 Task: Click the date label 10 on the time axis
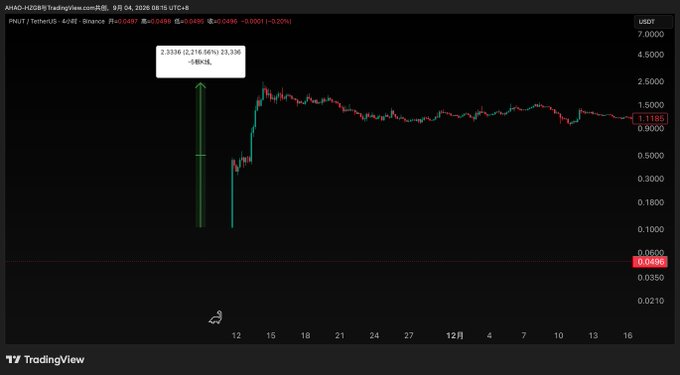559,336
